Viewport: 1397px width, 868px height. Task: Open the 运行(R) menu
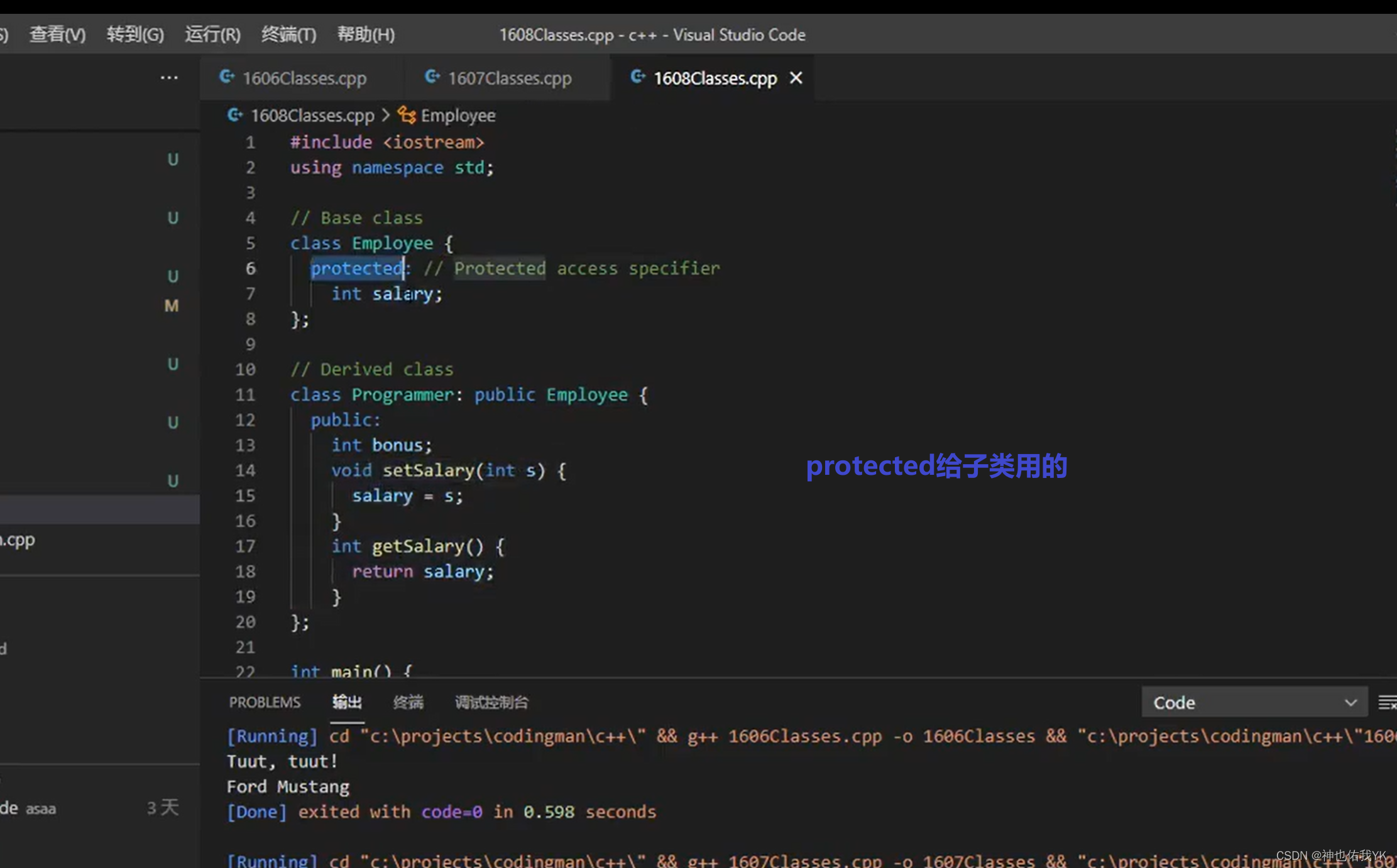pos(212,35)
